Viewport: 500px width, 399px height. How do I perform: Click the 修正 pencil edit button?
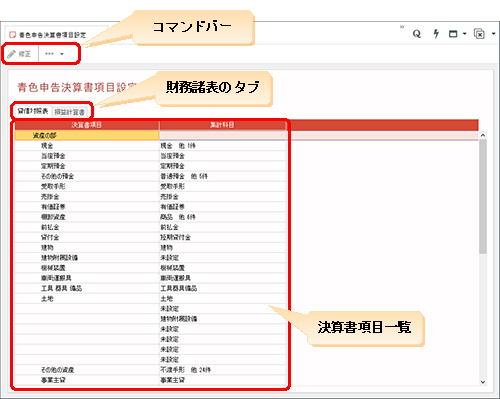[19, 54]
